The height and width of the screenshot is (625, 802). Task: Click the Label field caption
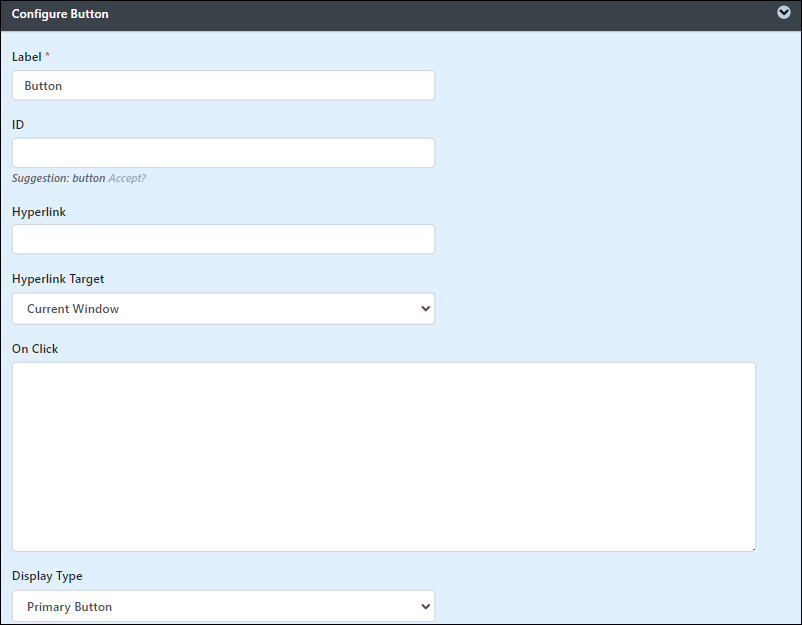click(27, 57)
